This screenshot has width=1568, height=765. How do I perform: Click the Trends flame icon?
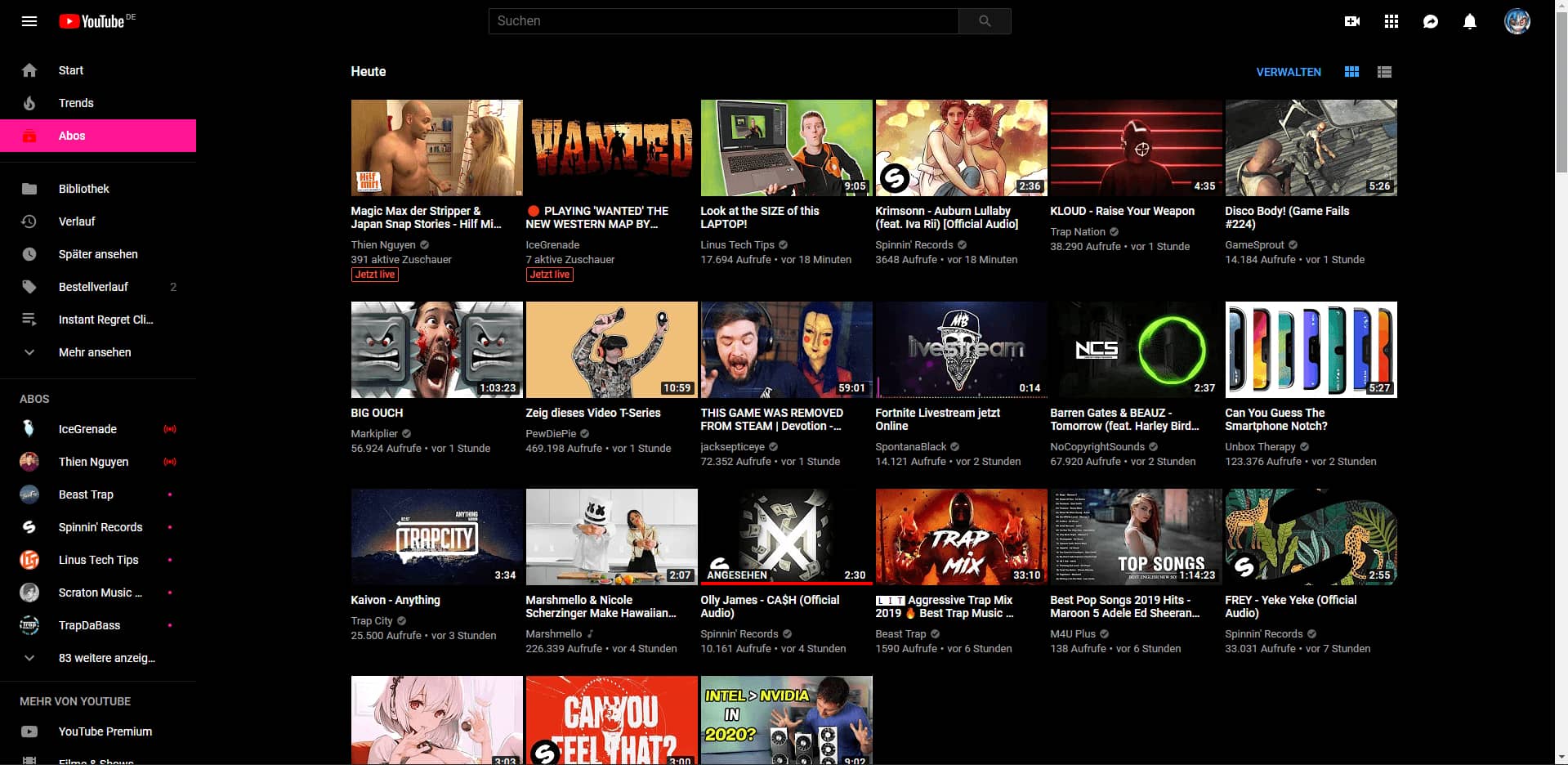click(x=29, y=103)
